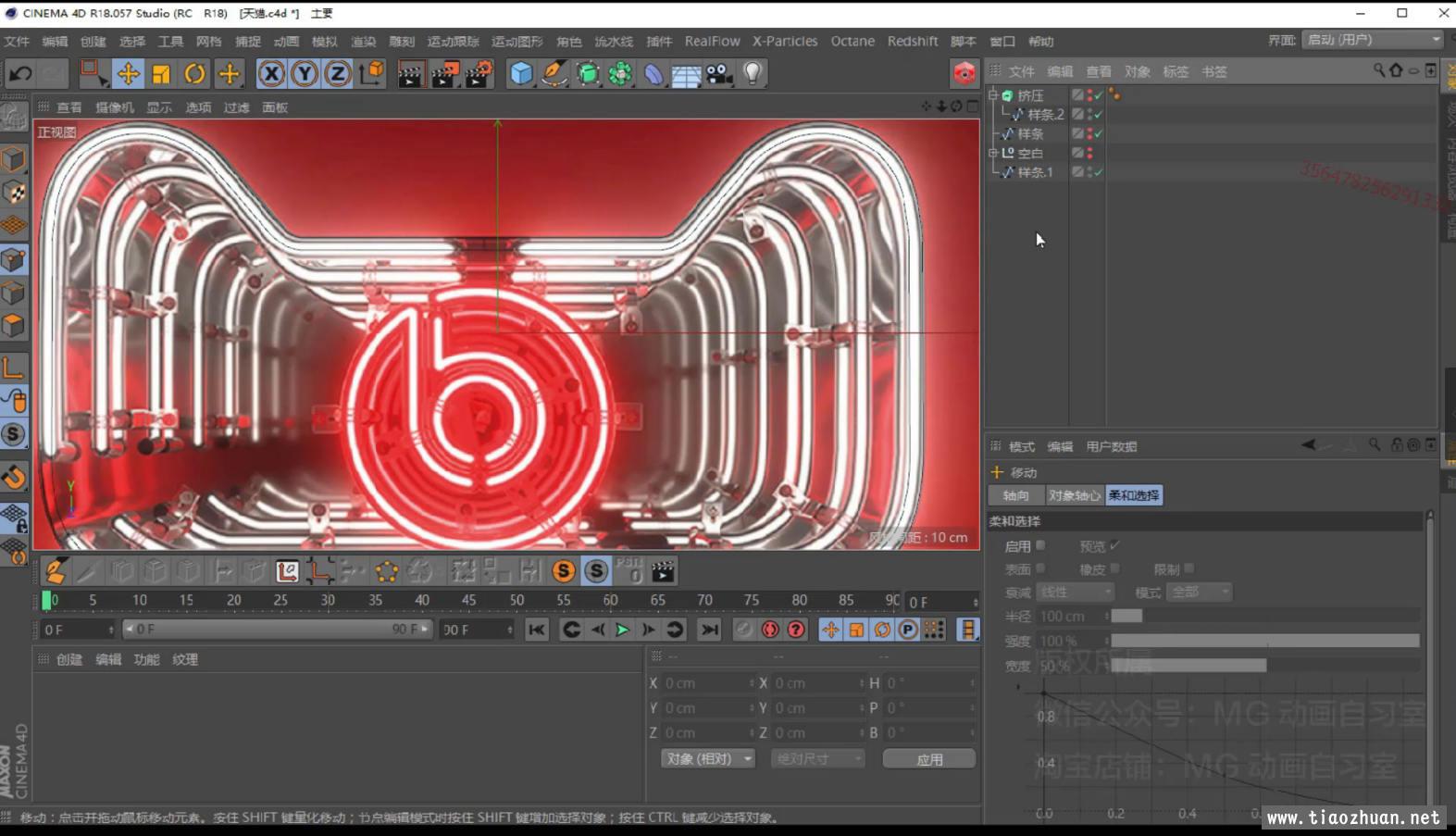Image resolution: width=1456 pixels, height=836 pixels.
Task: Click timeline frame 45 marker
Action: [x=469, y=600]
